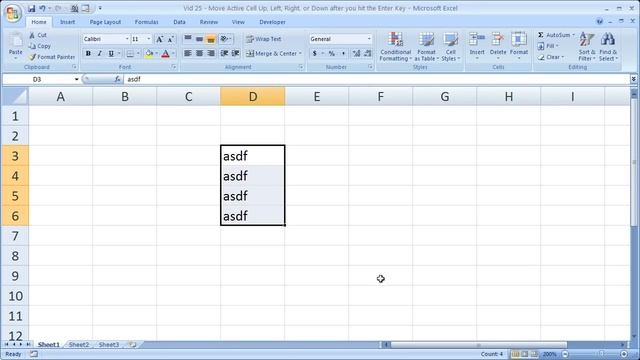Open font size dropdown
Screen dimensions: 640x360
149,39
